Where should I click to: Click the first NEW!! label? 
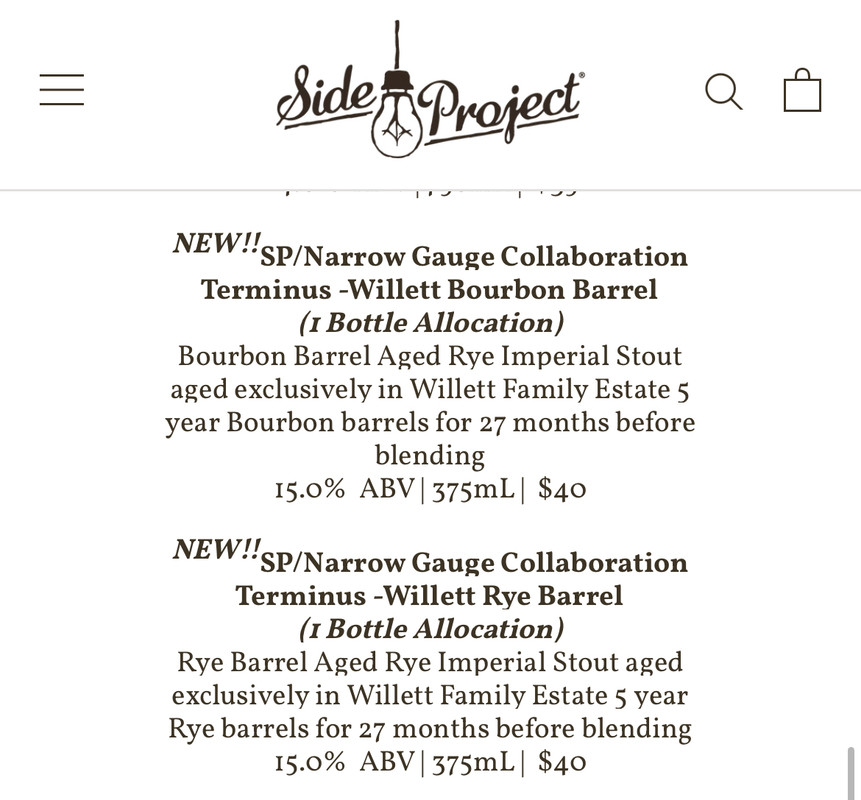[x=216, y=243]
